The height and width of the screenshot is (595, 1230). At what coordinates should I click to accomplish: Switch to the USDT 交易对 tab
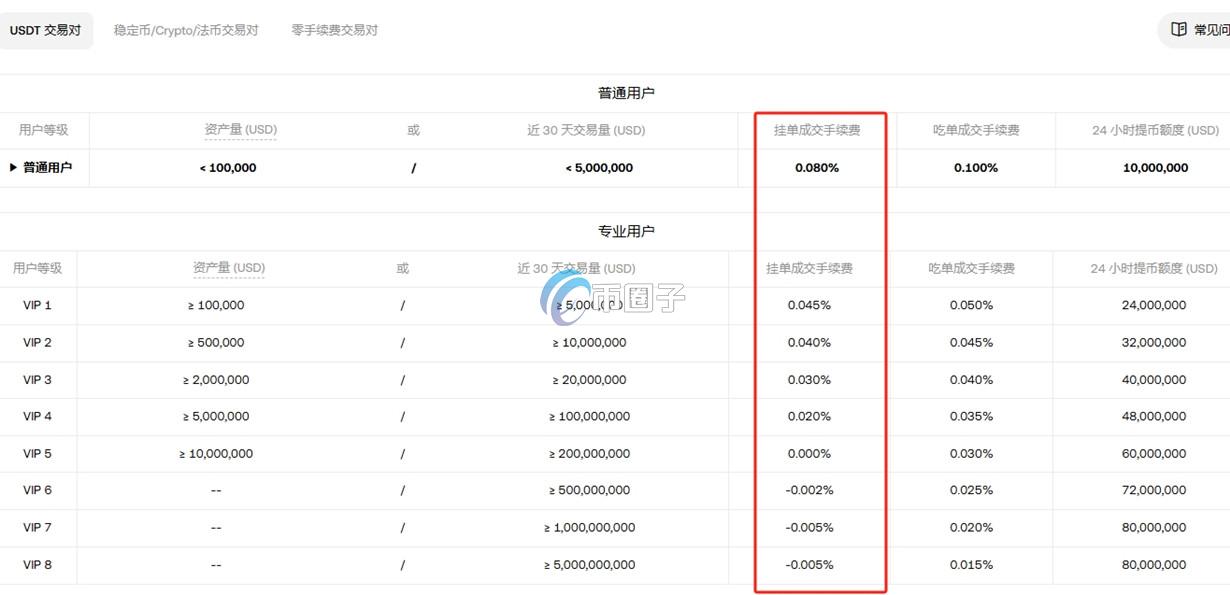click(x=46, y=29)
